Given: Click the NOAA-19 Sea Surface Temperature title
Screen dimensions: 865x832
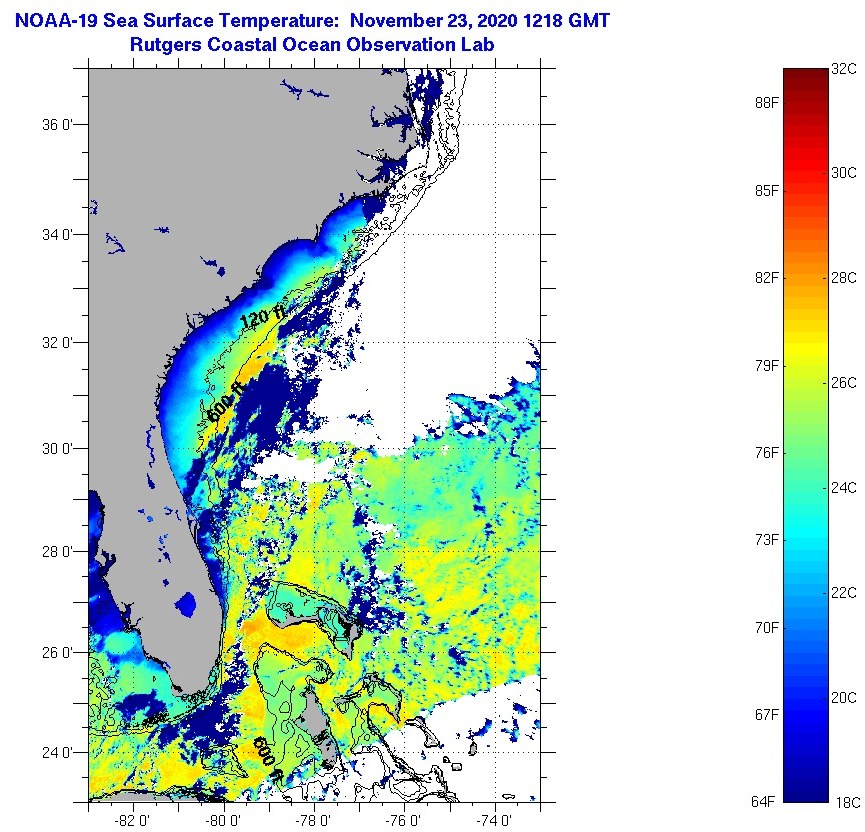Looking at the screenshot, I should (x=312, y=21).
